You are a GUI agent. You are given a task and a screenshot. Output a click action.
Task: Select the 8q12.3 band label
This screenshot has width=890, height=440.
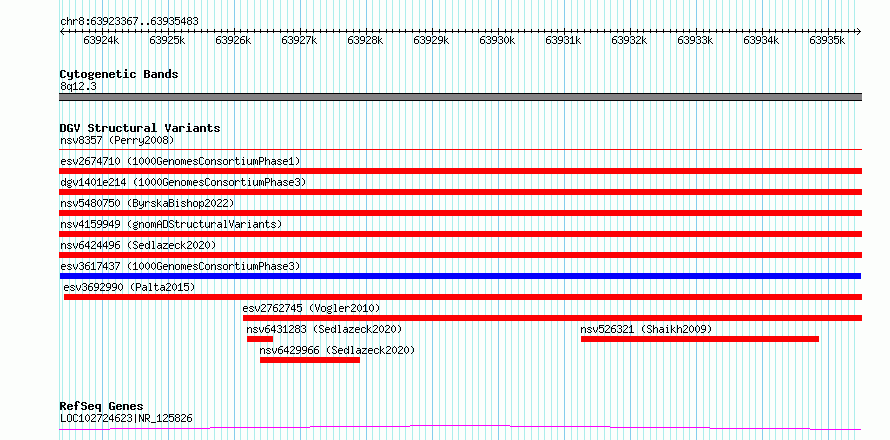point(78,86)
